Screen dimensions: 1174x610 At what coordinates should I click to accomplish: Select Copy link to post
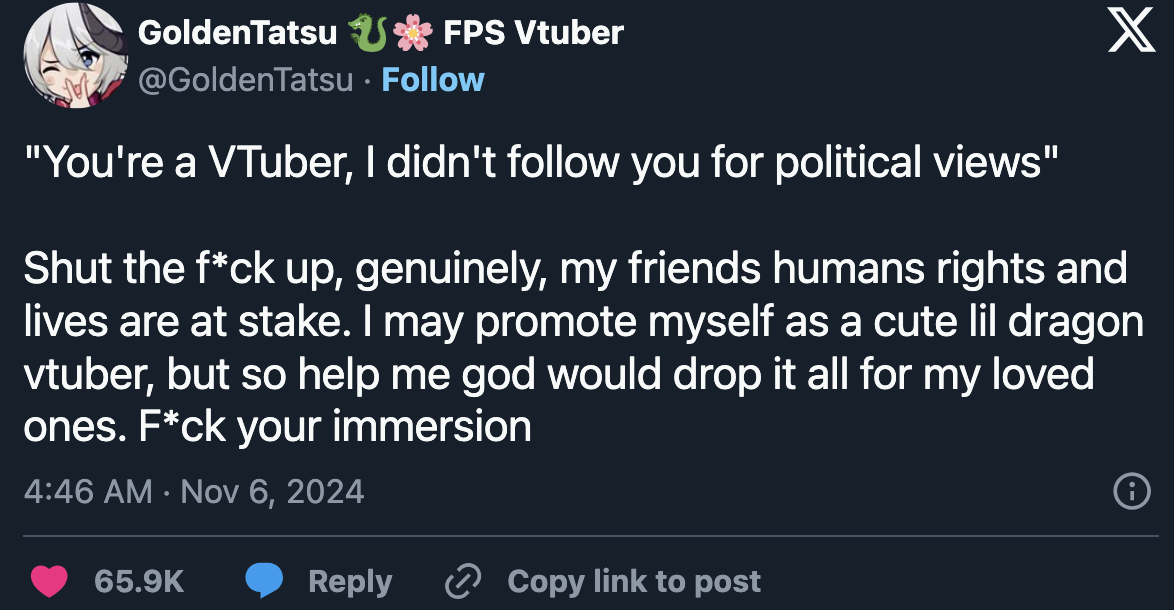coord(634,581)
